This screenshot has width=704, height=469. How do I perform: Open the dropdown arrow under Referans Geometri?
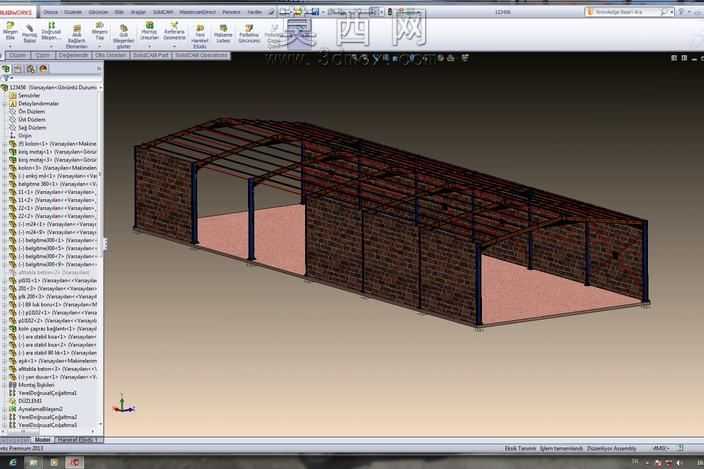pyautogui.click(x=174, y=46)
